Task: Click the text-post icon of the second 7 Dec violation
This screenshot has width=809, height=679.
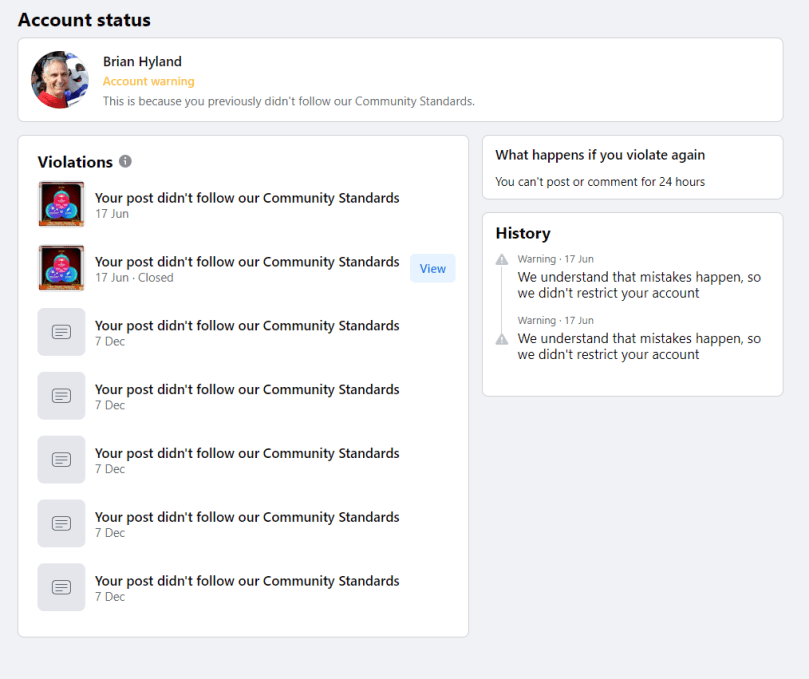Action: point(61,396)
